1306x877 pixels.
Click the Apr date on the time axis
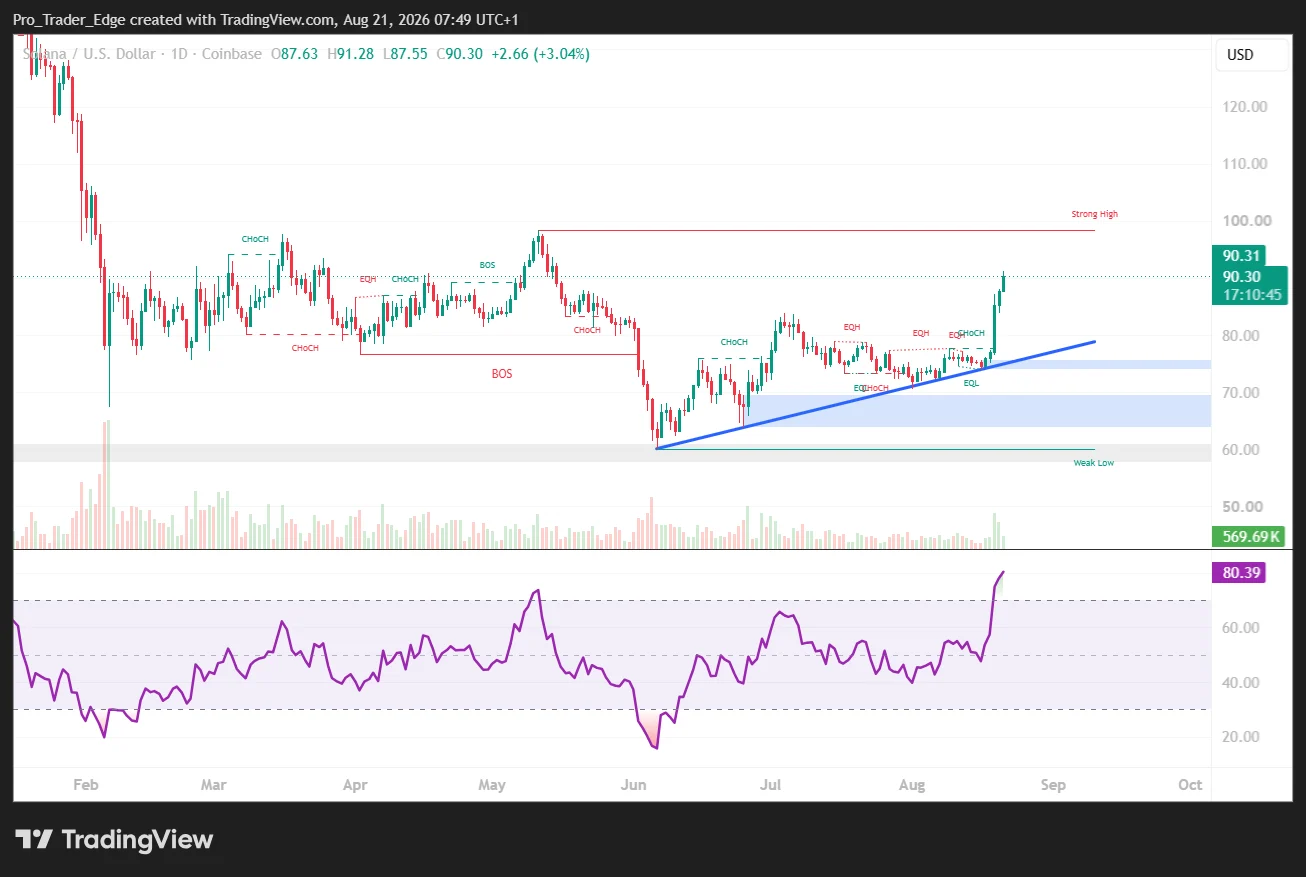355,785
